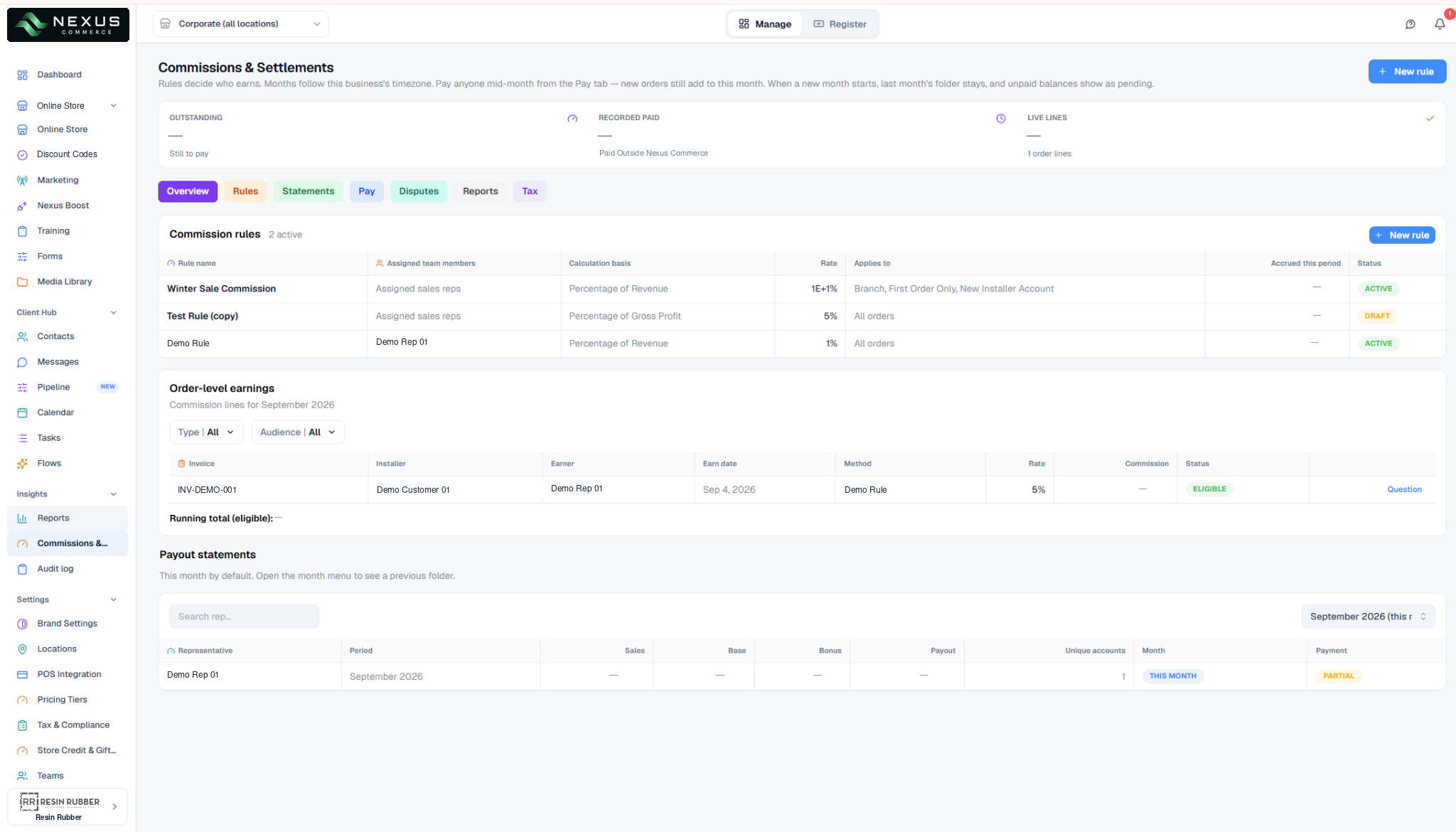Click the Locations pin icon
Image resolution: width=1456 pixels, height=832 pixels.
pos(22,649)
